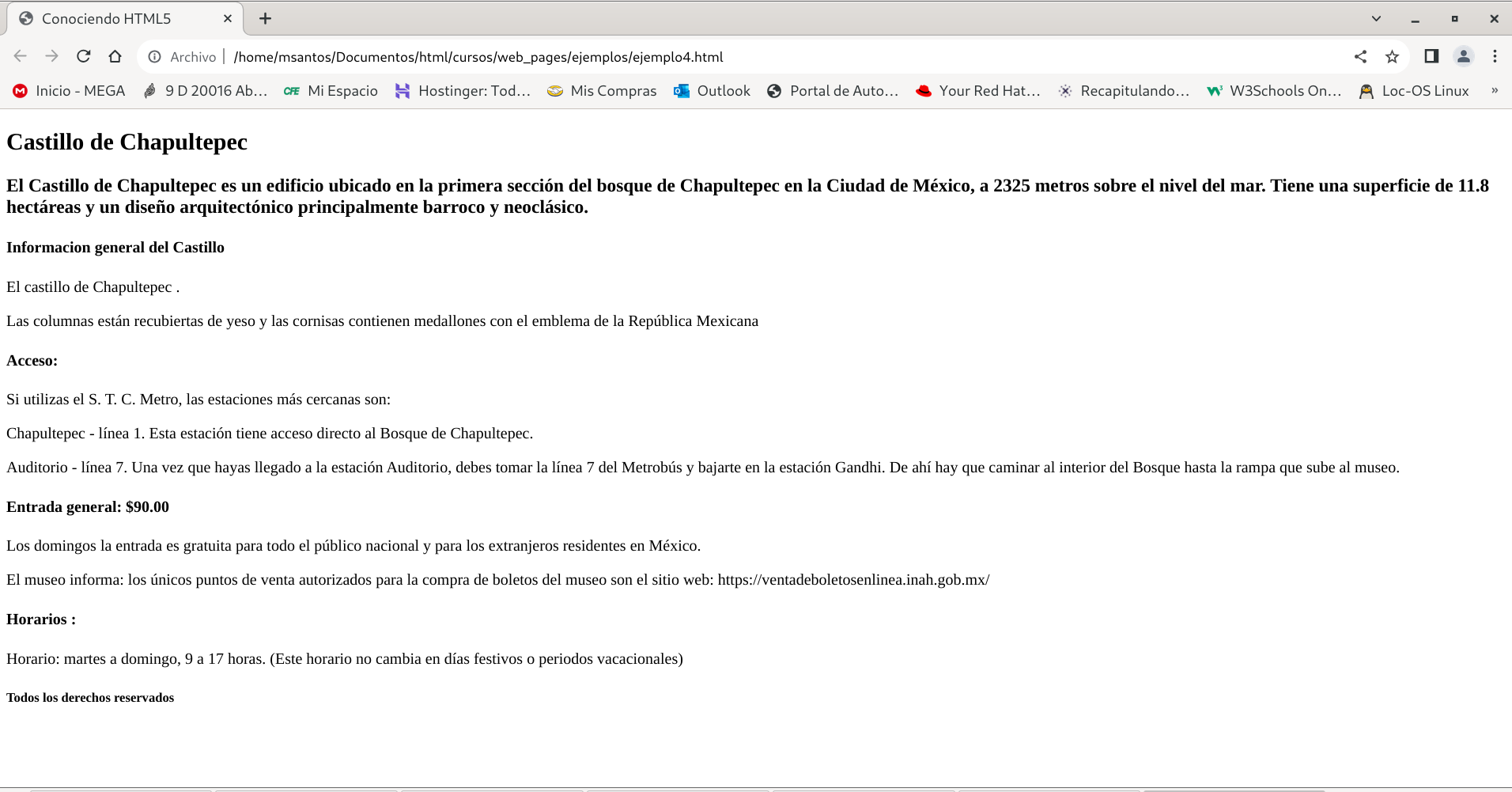The width and height of the screenshot is (1512, 792).
Task: Open the Your Red Hat bookmark
Action: pyautogui.click(x=978, y=91)
